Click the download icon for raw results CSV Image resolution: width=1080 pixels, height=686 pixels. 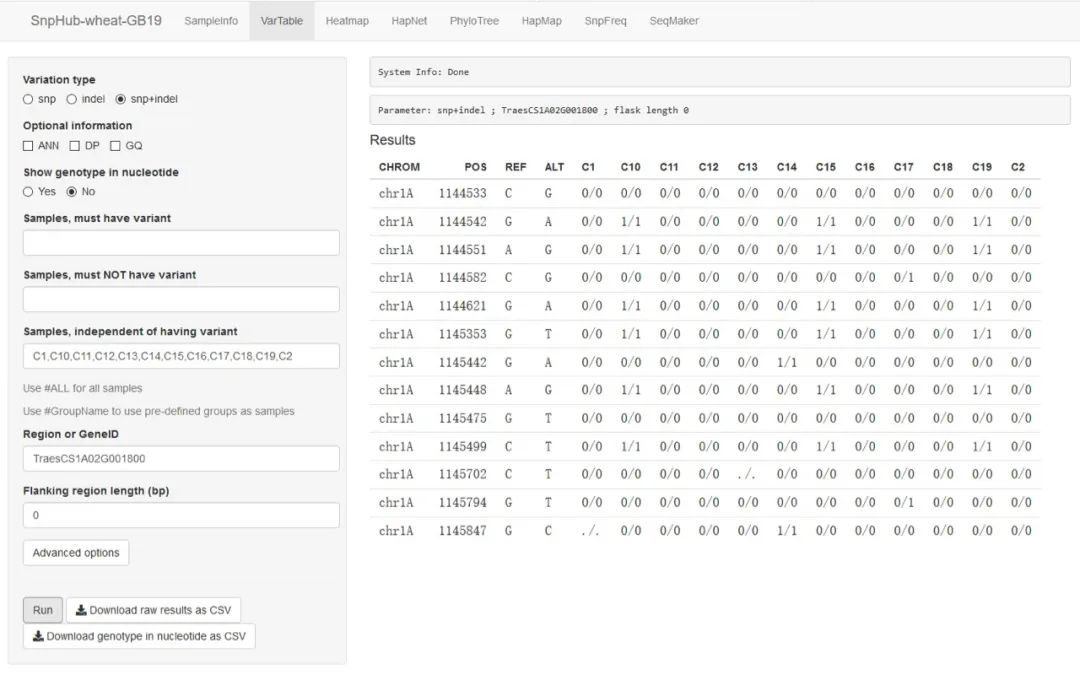(x=81, y=610)
